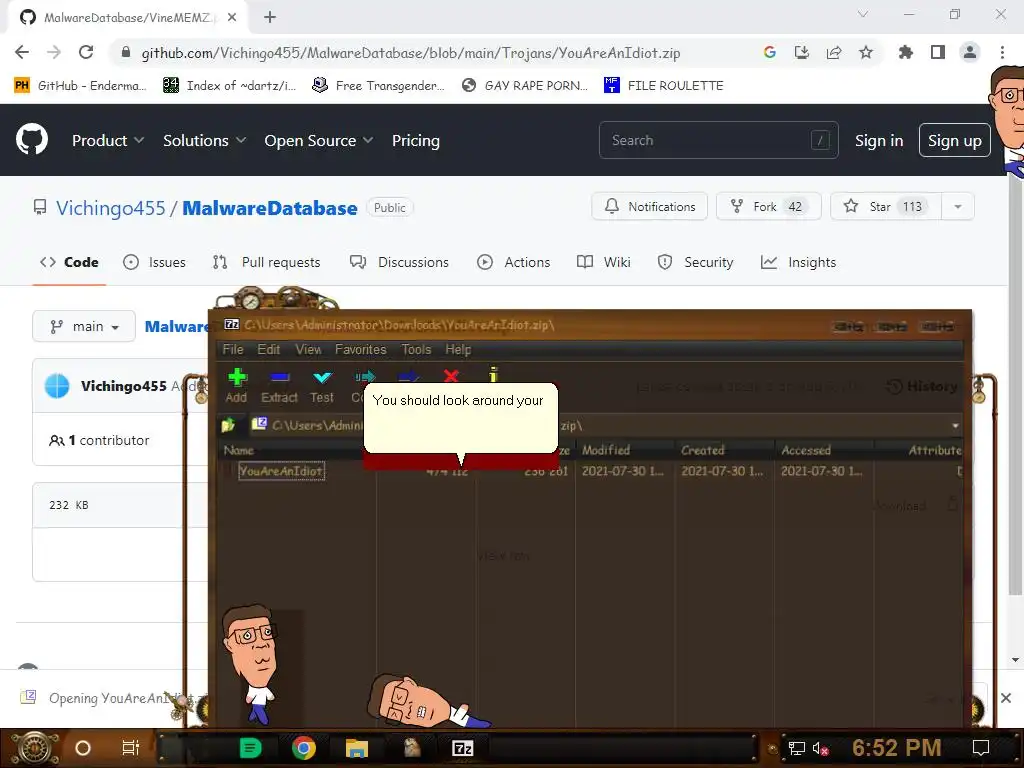Open the main branch selector dropdown
This screenshot has height=768, width=1024.
pos(84,326)
